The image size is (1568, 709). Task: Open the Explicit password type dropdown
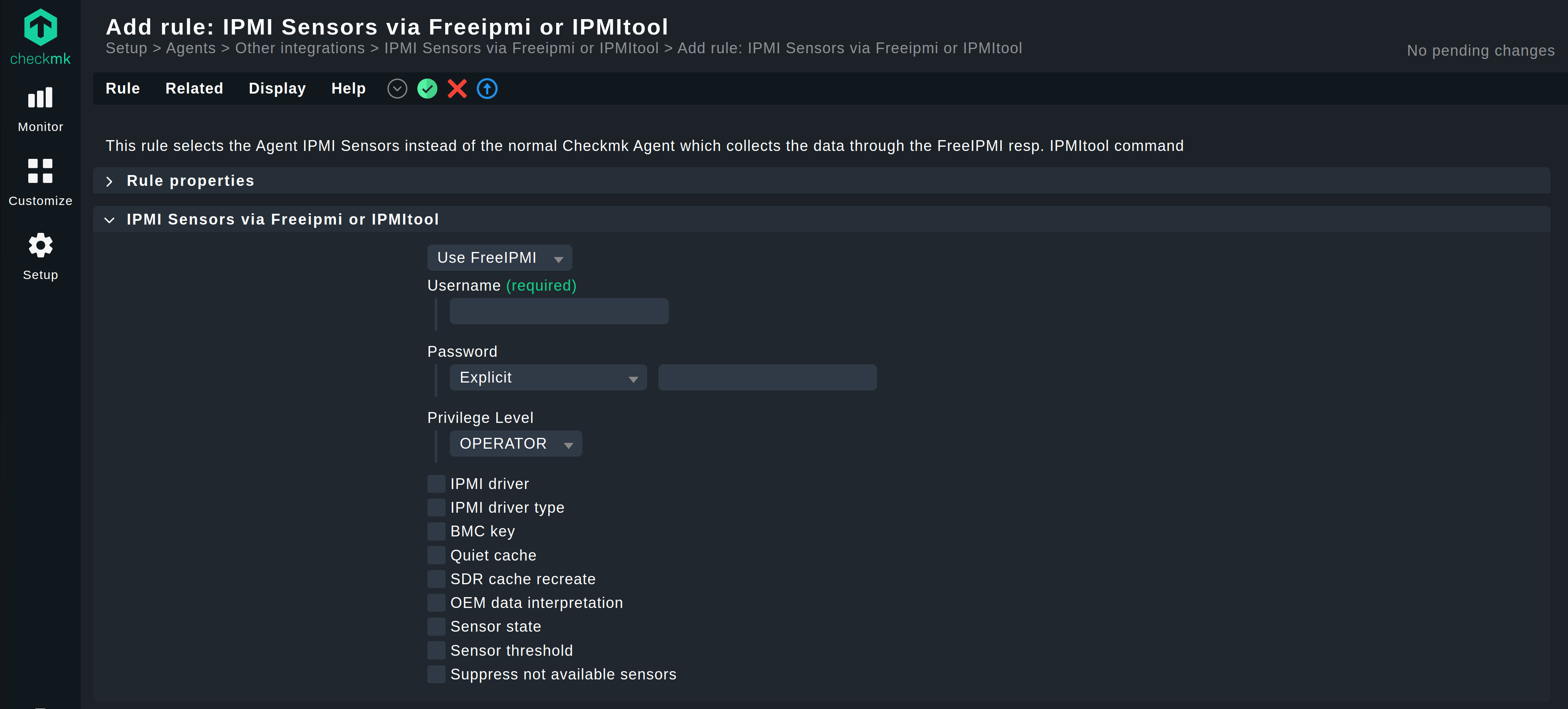coord(548,378)
